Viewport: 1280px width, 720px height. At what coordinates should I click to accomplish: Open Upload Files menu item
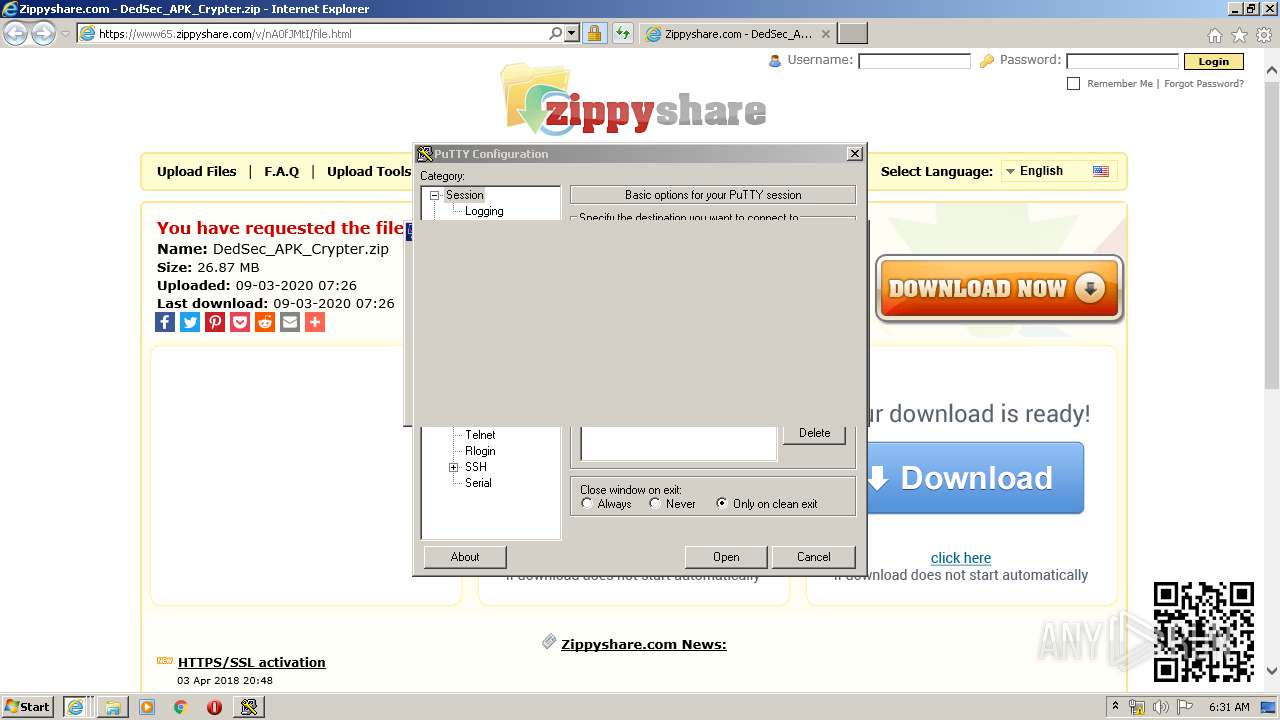pos(197,171)
